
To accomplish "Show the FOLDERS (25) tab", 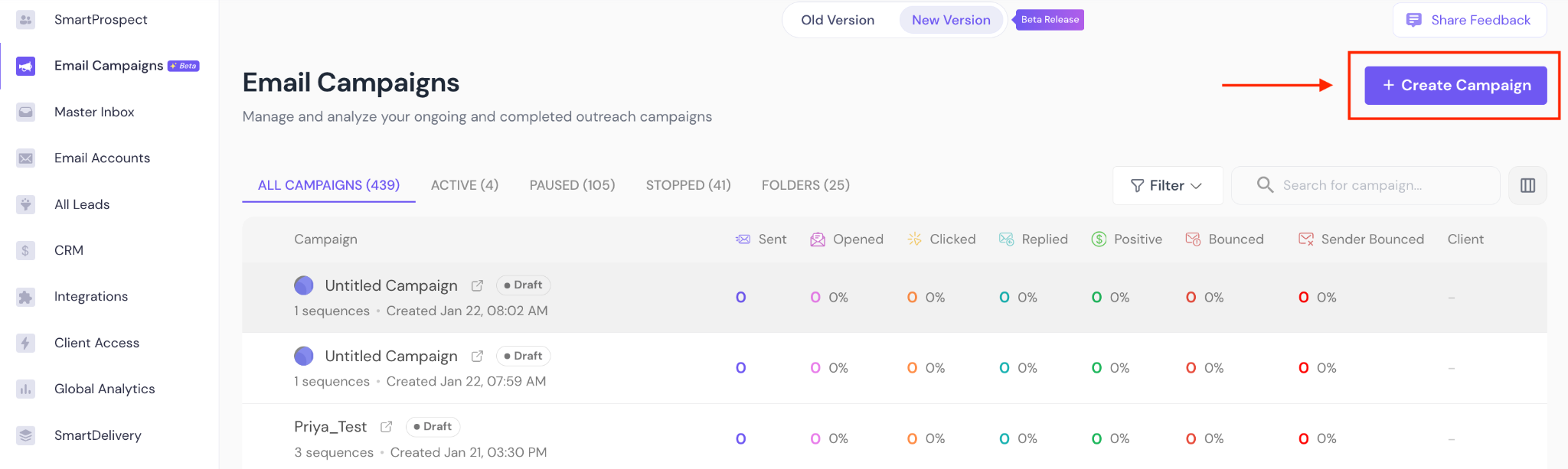I will (805, 185).
